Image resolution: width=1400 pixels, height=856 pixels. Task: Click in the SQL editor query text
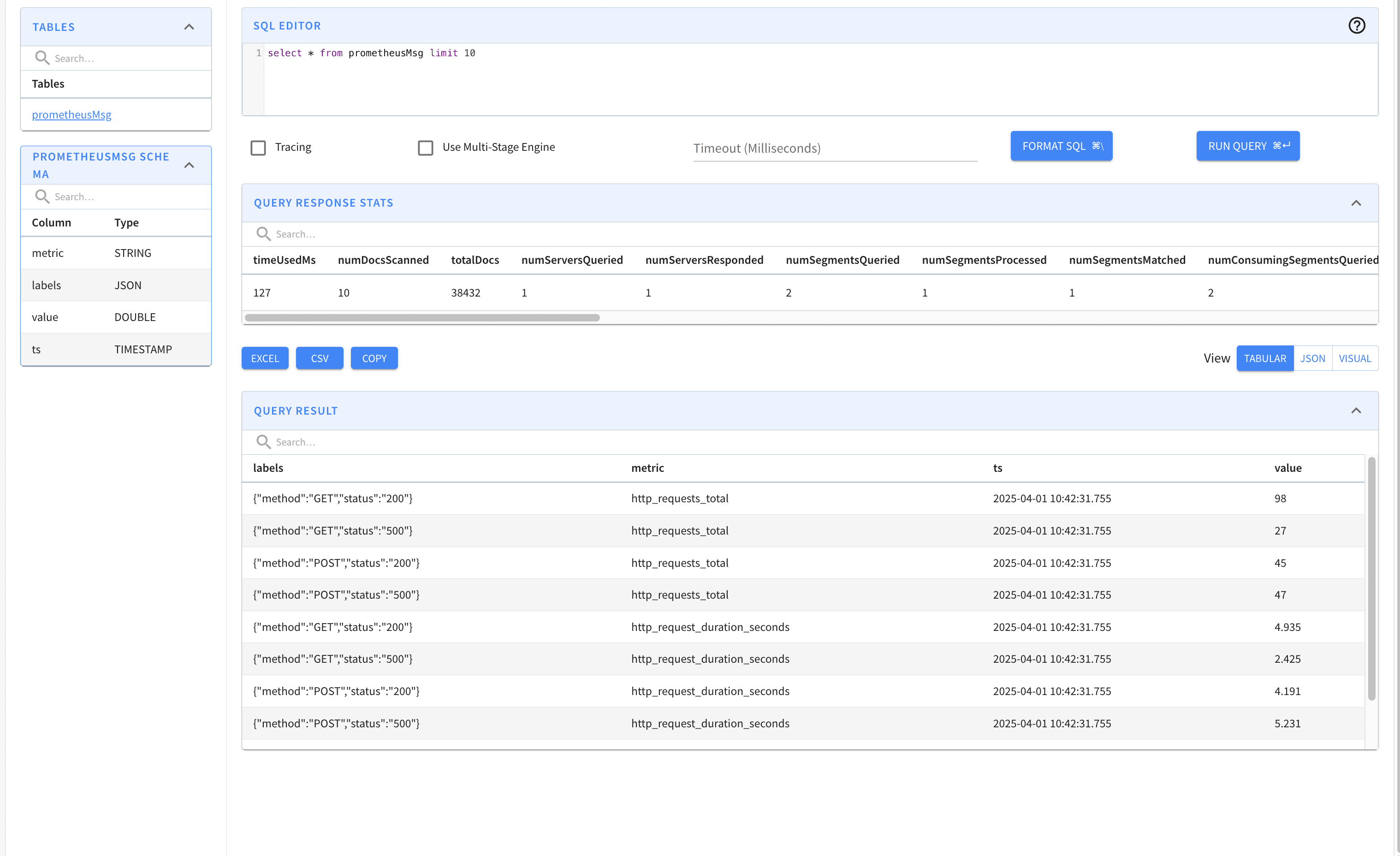coord(371,53)
